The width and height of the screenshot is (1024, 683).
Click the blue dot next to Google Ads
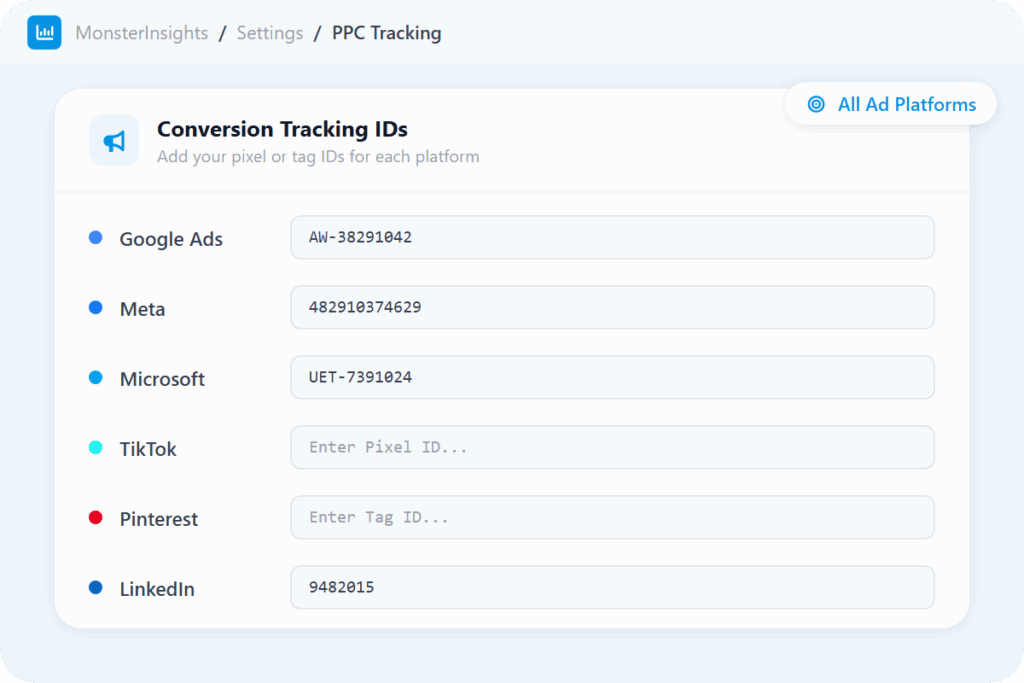click(96, 238)
